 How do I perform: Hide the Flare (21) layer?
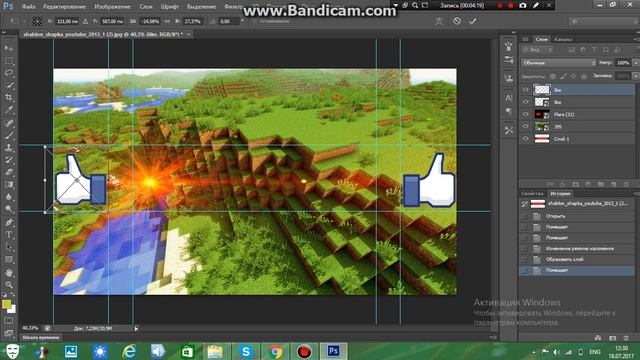[x=525, y=114]
